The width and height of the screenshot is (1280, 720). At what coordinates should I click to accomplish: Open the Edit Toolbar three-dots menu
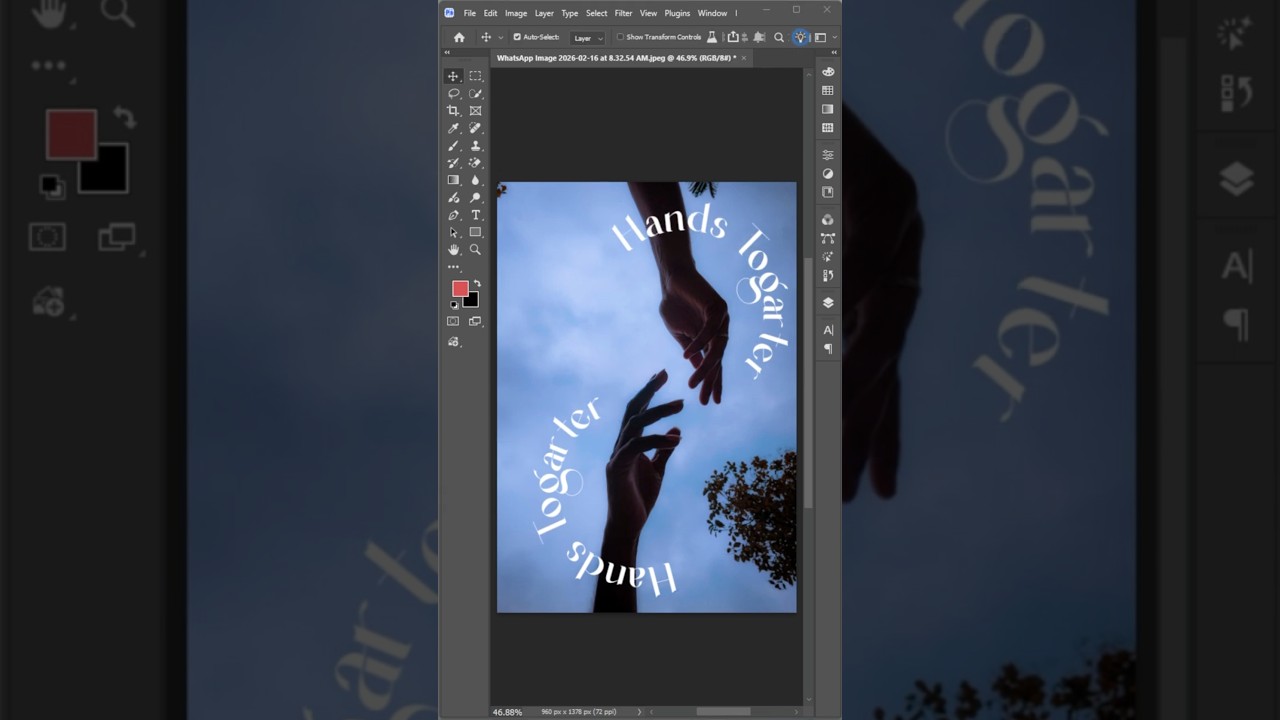tap(453, 267)
